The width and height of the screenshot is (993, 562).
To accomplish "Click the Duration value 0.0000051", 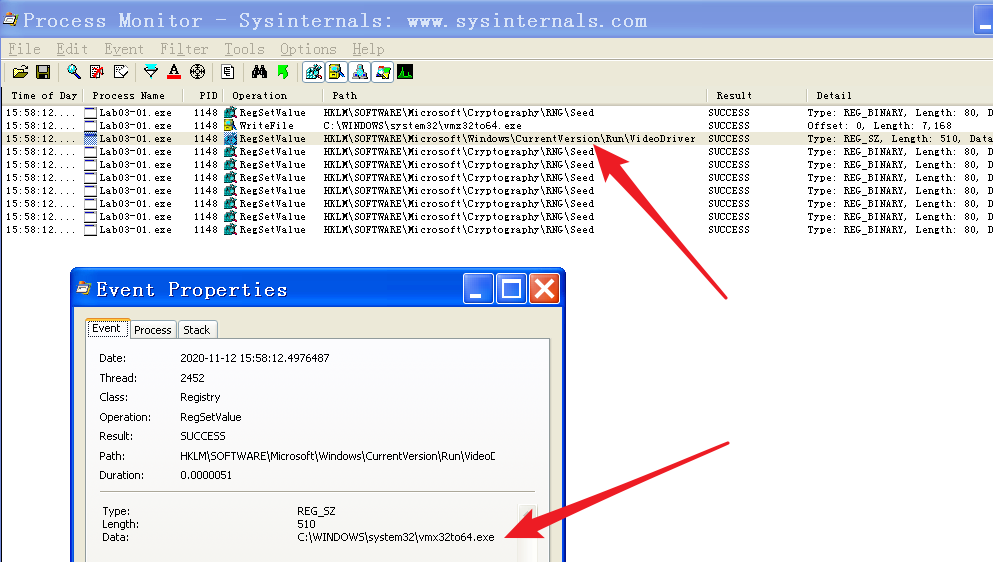I will [206, 475].
